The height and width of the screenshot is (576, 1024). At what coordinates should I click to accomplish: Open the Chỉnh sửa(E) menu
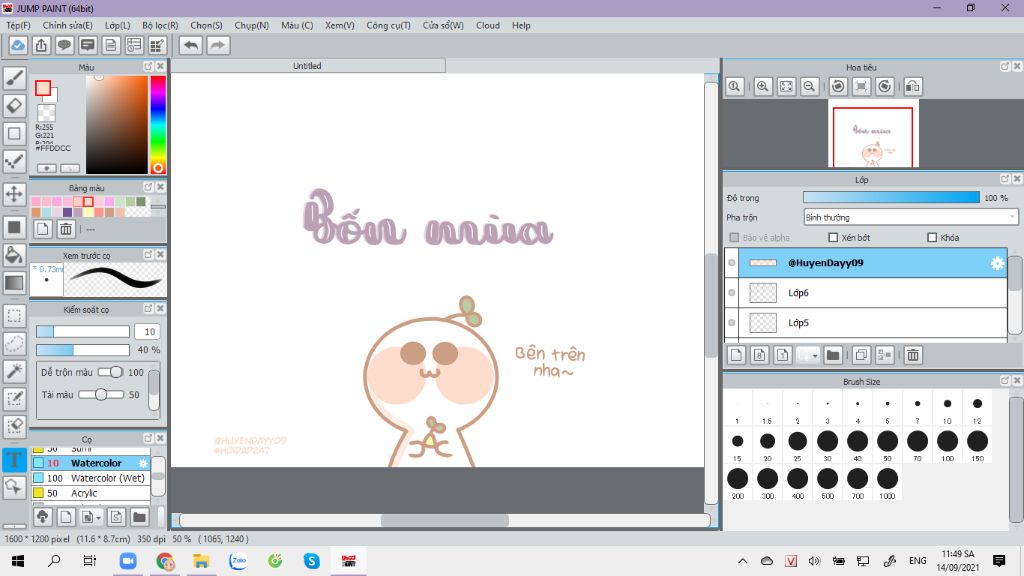[67, 25]
